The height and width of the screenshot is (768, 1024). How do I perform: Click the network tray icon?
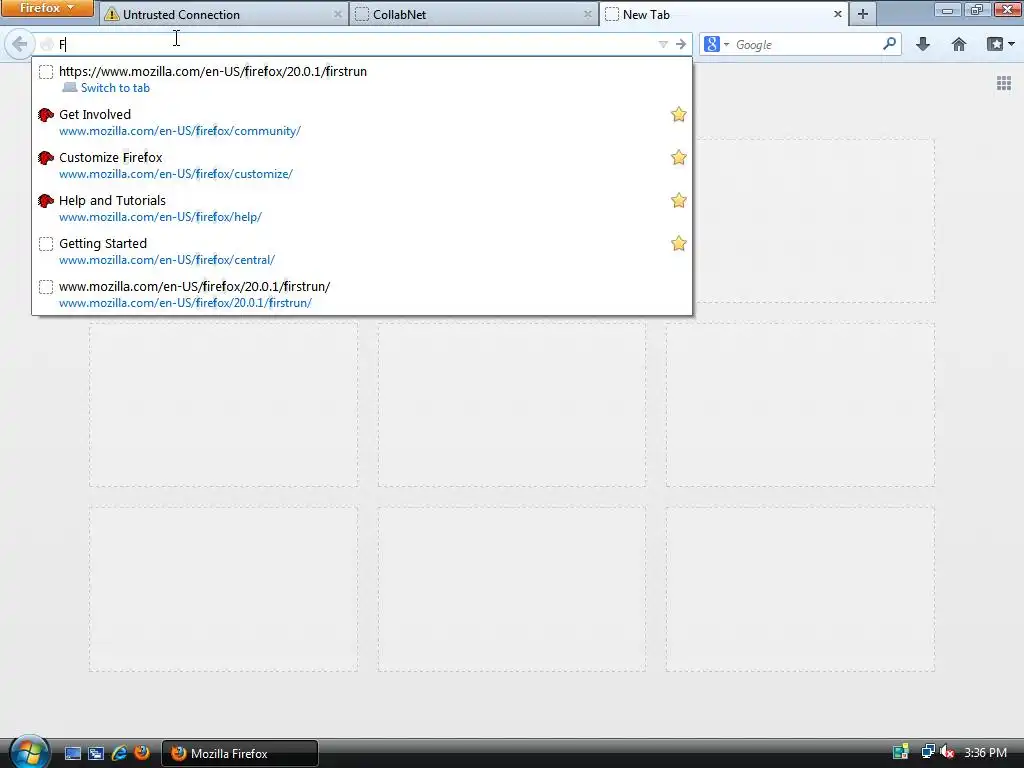[x=927, y=752]
